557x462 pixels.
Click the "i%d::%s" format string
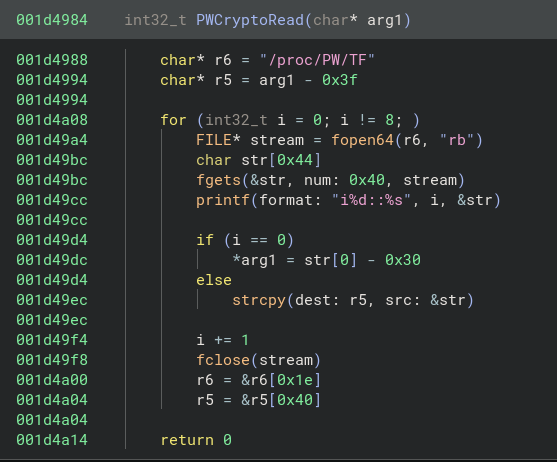pos(371,200)
